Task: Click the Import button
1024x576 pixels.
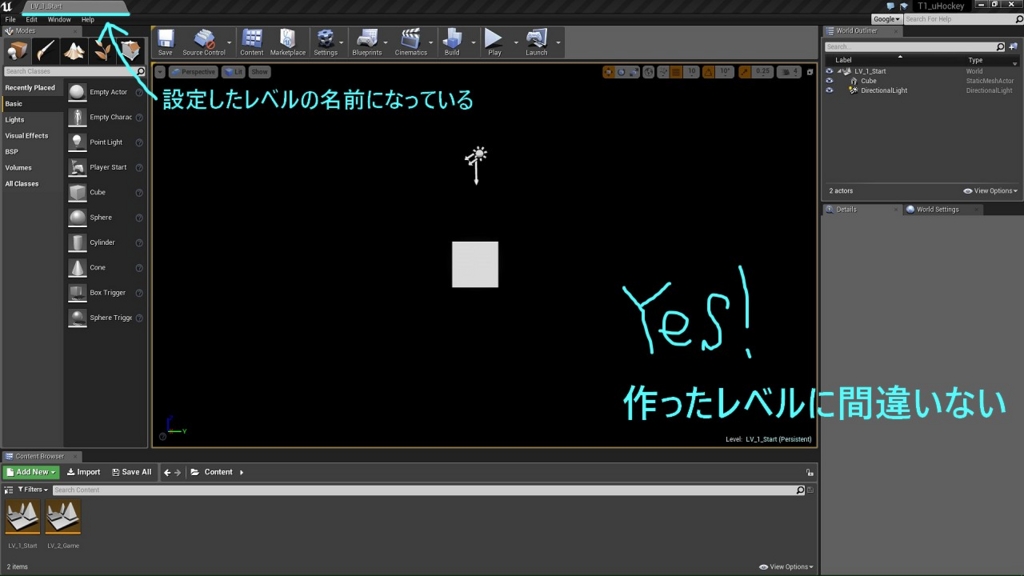Action: point(84,472)
